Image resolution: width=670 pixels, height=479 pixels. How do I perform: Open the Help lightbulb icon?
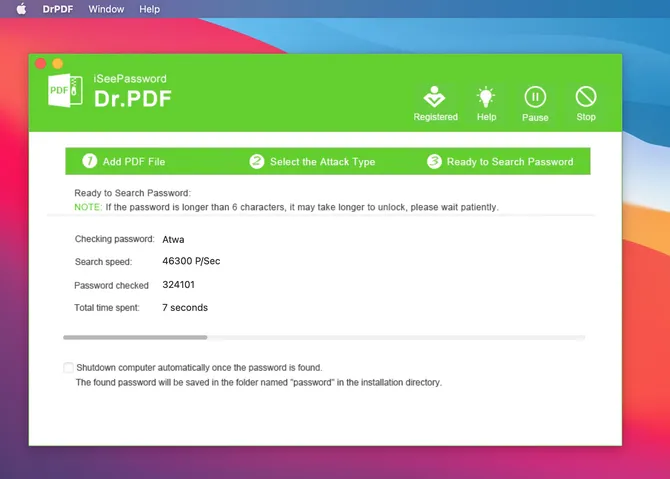point(486,97)
